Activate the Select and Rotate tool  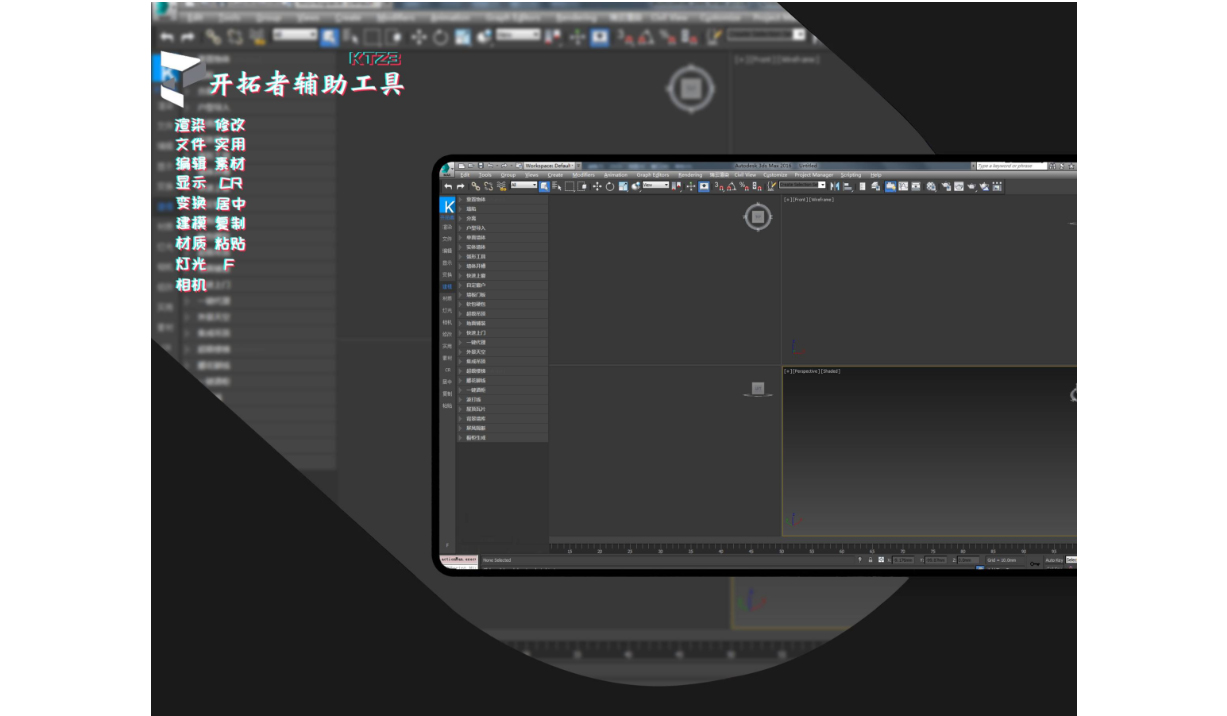(610, 186)
